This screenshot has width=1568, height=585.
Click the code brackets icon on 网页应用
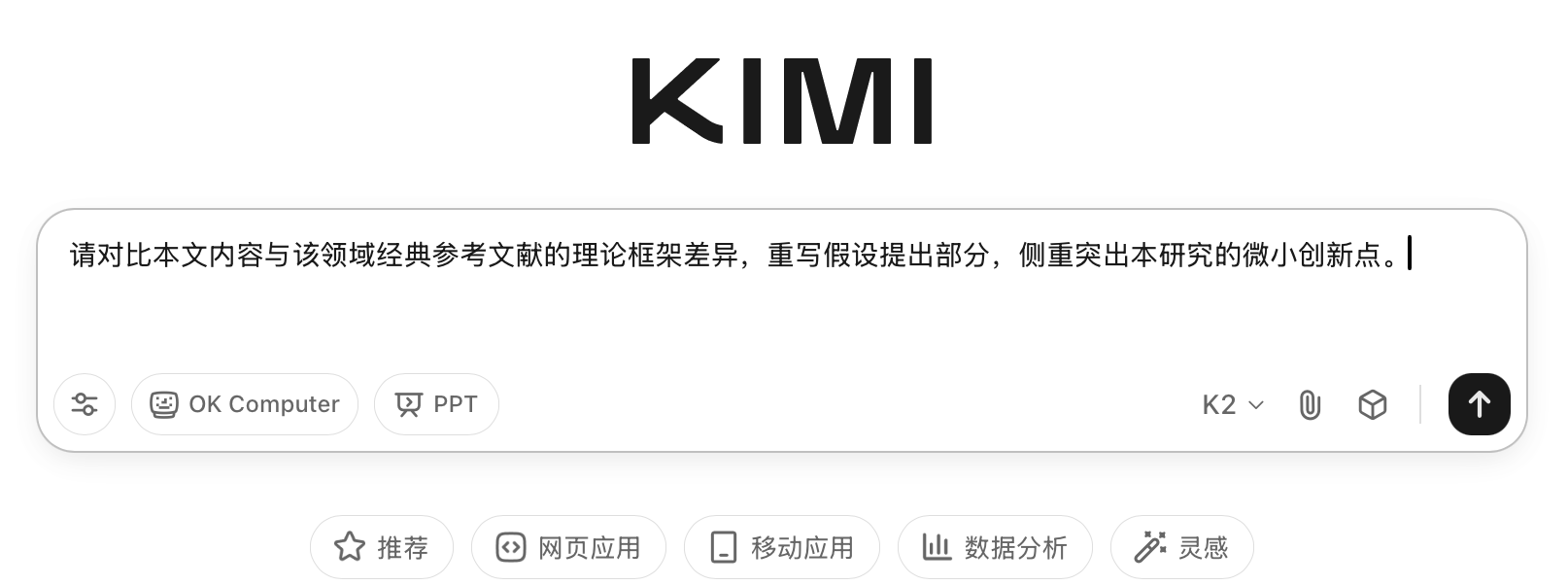[x=511, y=547]
